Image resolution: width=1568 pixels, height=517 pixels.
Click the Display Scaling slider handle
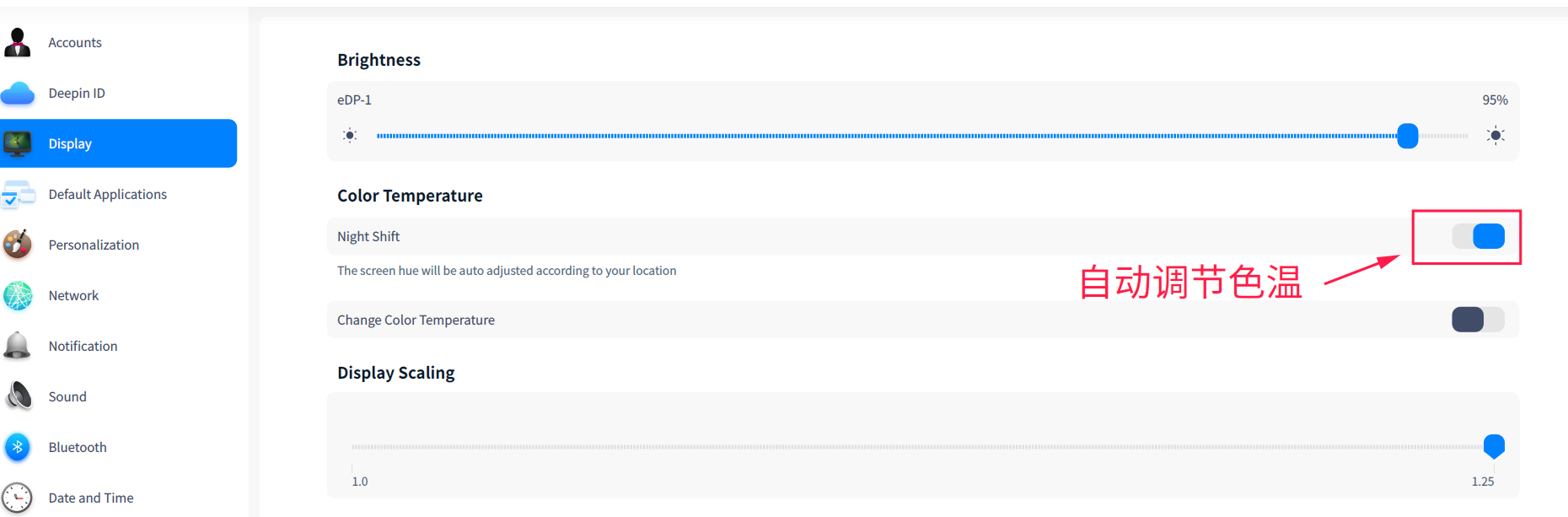(1494, 445)
